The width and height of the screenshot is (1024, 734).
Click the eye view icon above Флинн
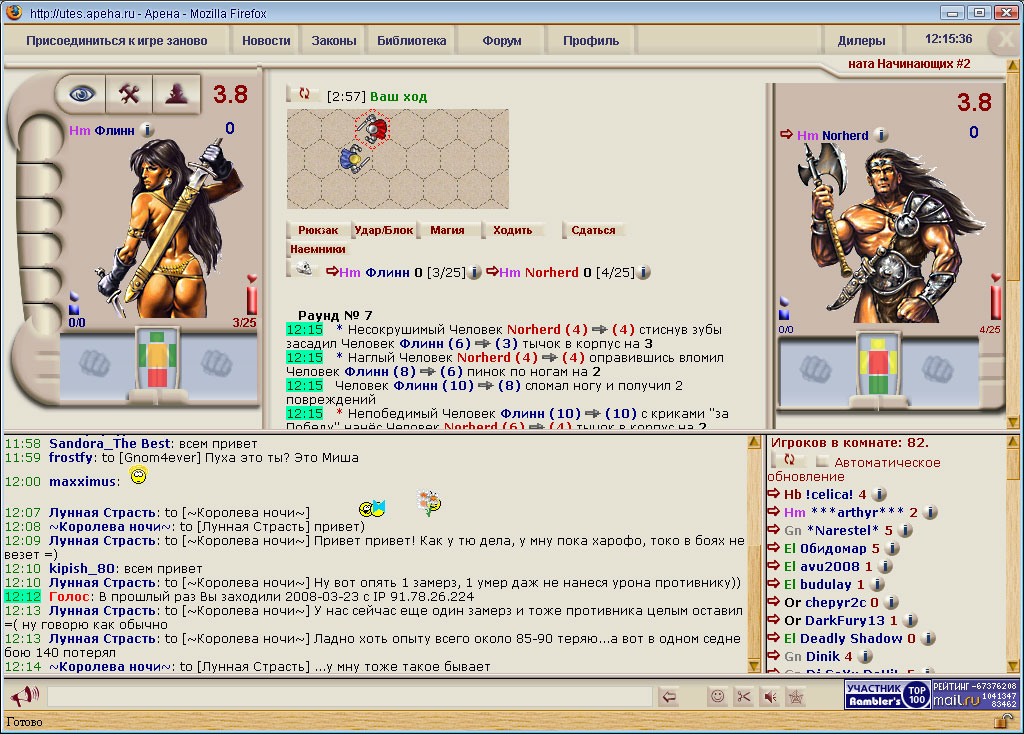(82, 95)
